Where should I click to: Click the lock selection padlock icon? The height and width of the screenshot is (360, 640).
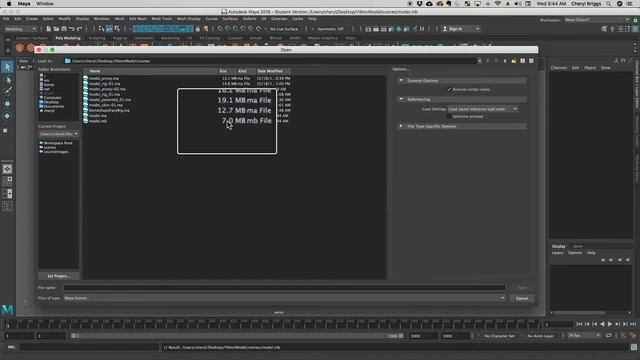pos(198,29)
